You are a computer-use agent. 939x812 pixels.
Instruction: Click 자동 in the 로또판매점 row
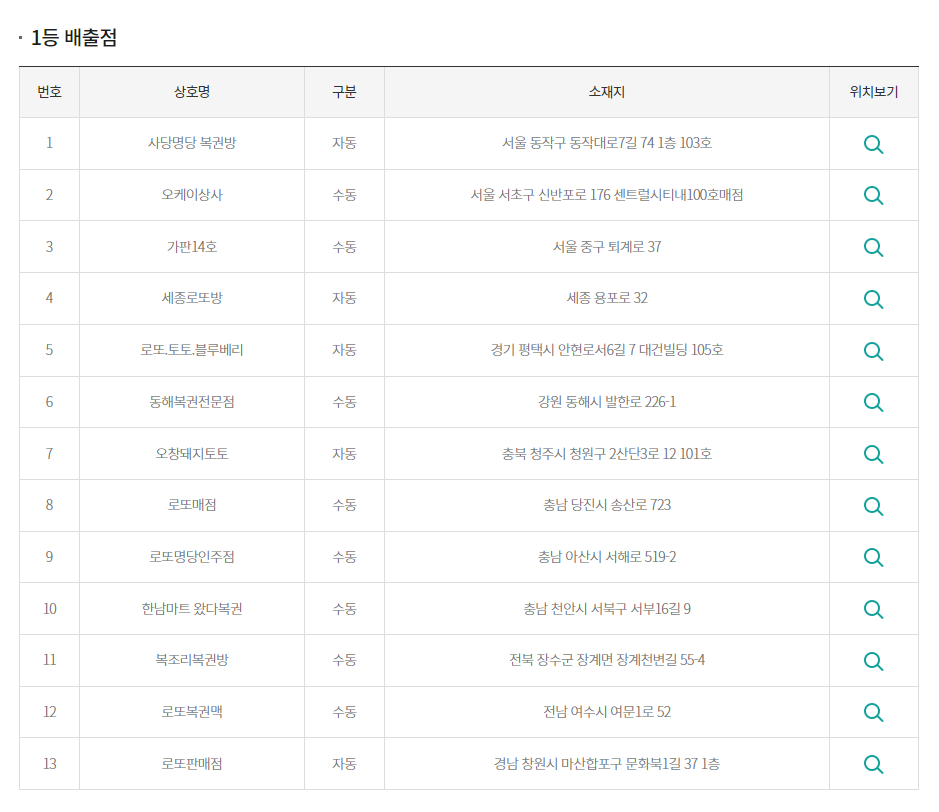(x=344, y=764)
